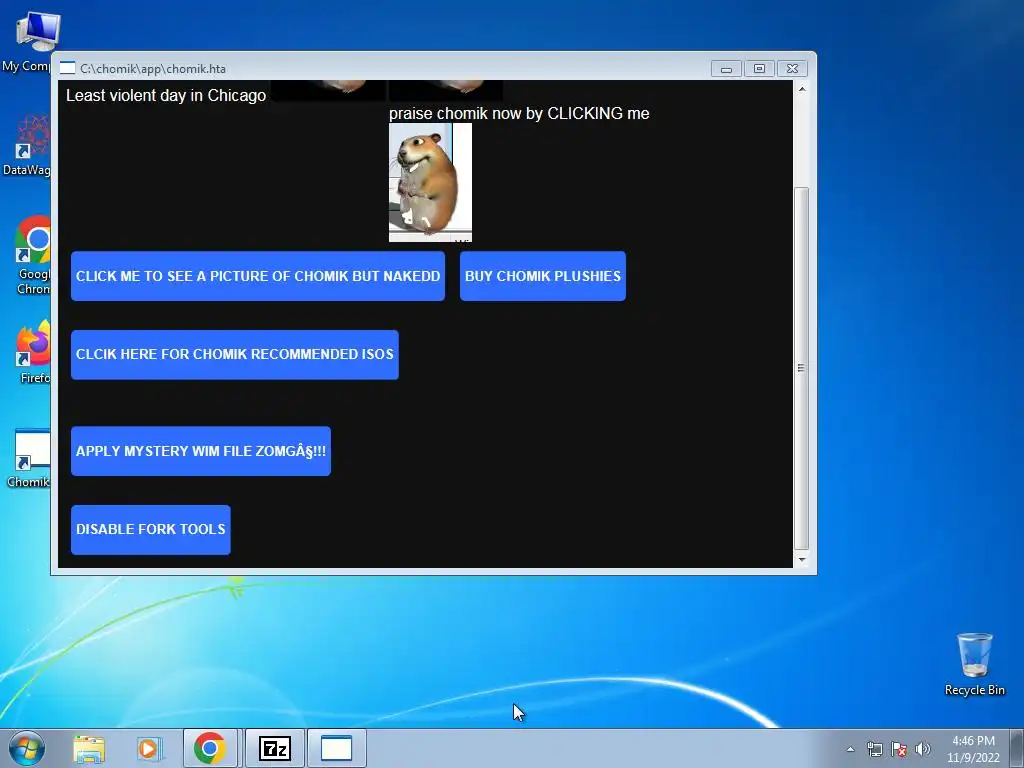Click DISABLE FORK TOOLS button

pos(151,530)
